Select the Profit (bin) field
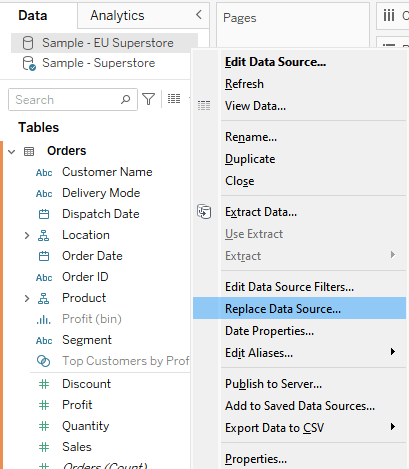Screen dimensions: 409x469 click(92, 319)
